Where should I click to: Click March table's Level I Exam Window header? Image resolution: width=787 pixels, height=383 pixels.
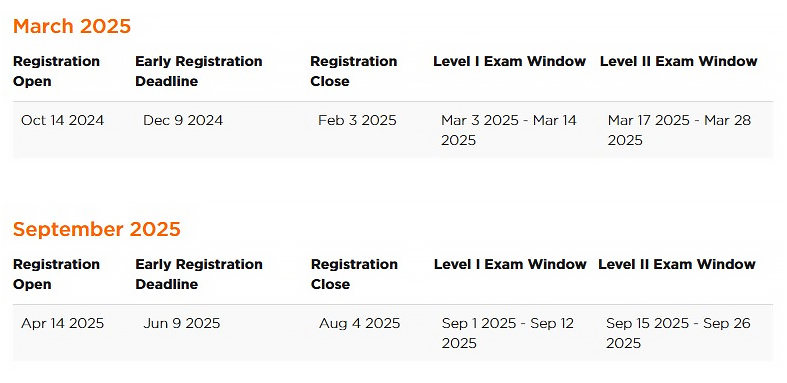click(x=509, y=61)
